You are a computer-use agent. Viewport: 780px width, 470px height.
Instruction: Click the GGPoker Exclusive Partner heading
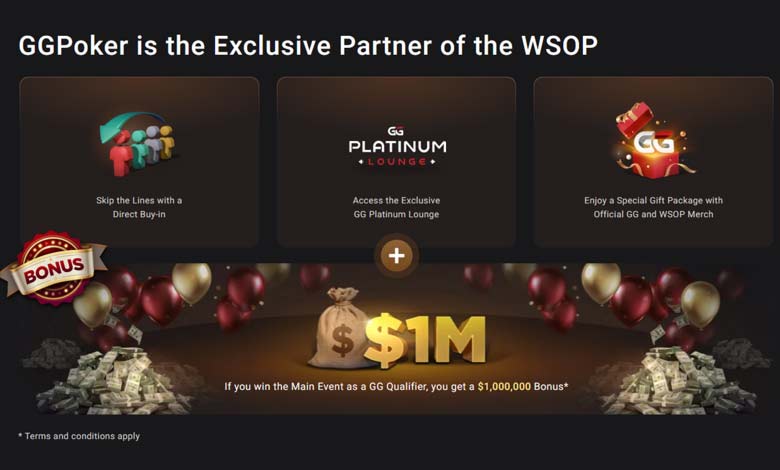[308, 45]
